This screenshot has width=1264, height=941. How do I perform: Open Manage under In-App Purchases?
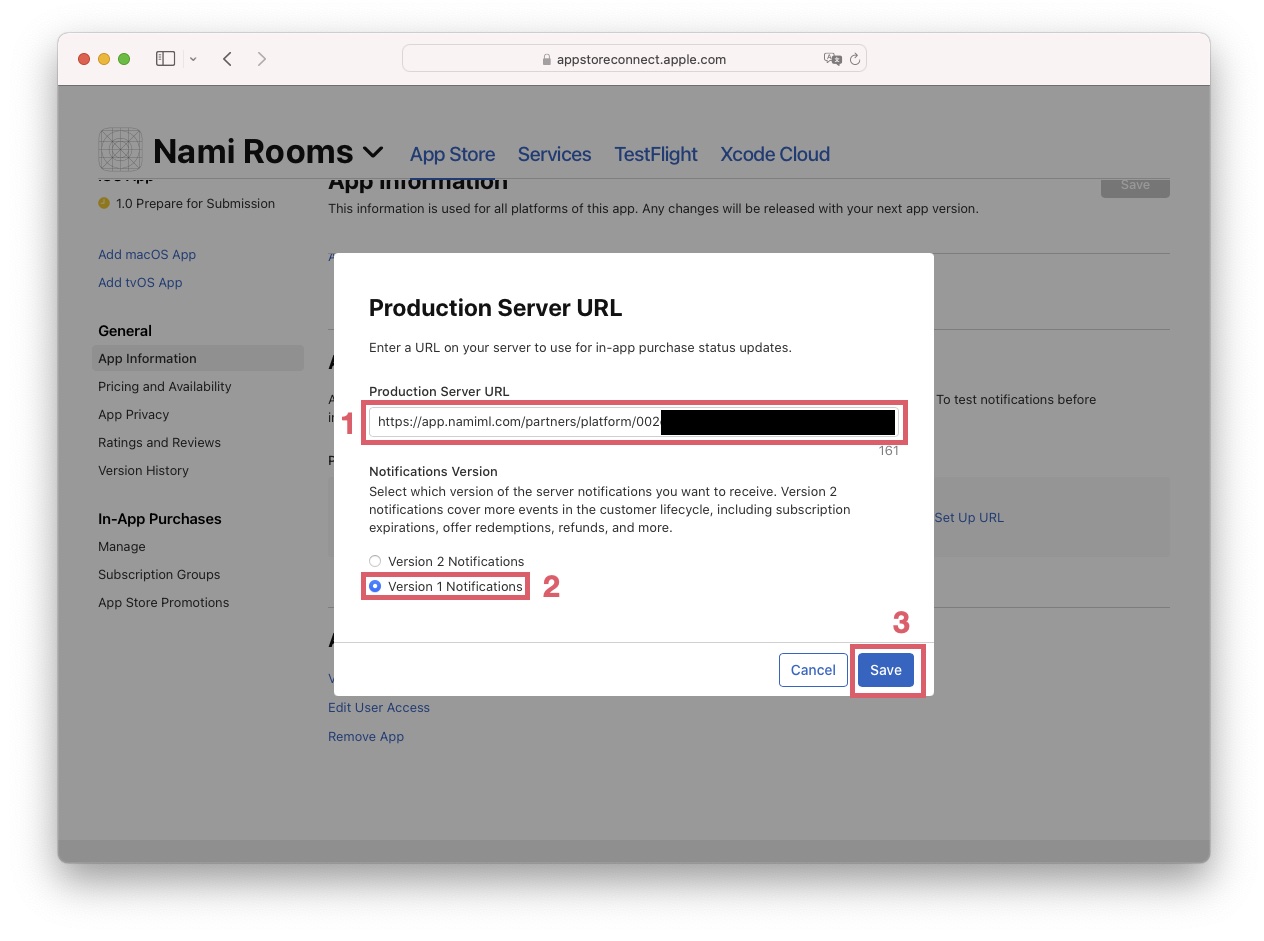[x=122, y=546]
